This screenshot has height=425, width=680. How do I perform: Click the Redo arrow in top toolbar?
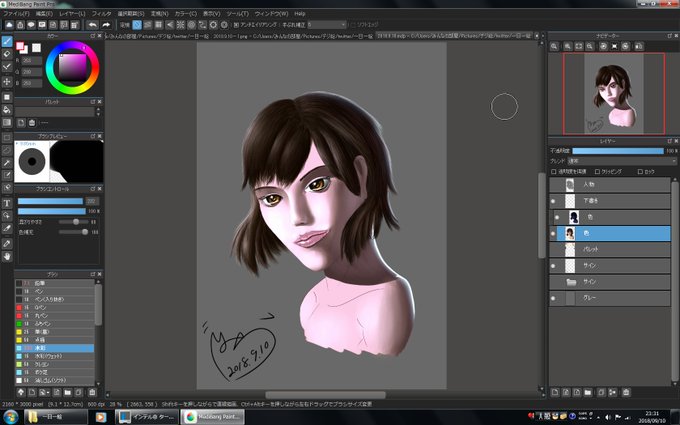coord(106,25)
